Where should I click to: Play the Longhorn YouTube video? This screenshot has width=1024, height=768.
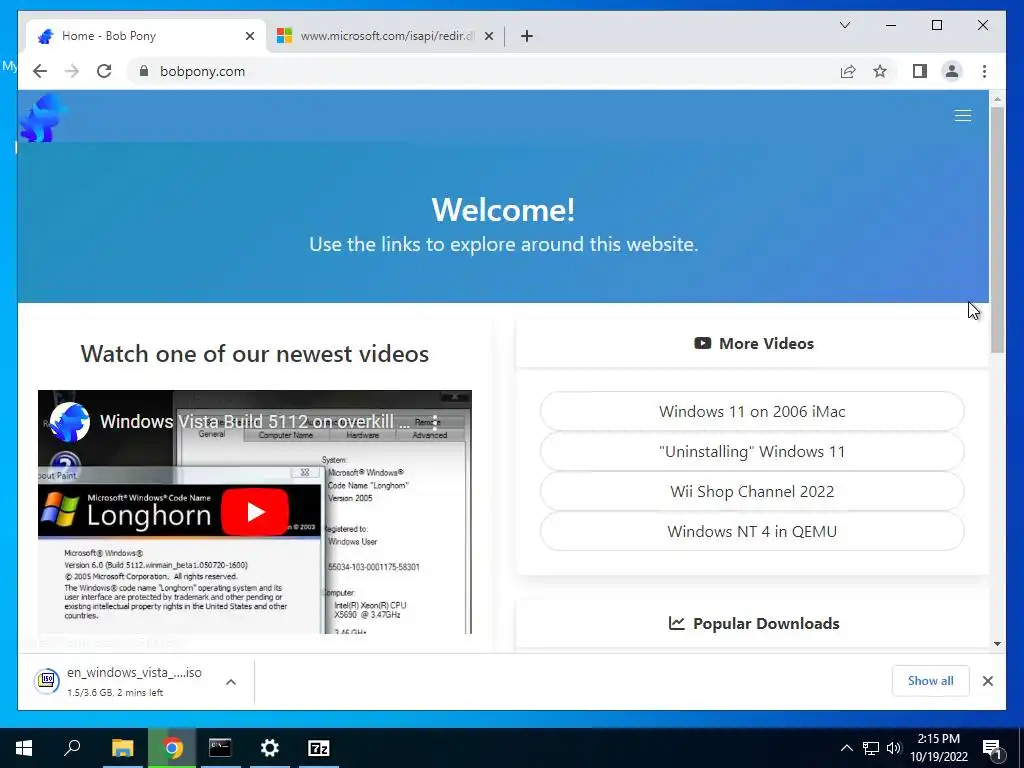click(255, 511)
